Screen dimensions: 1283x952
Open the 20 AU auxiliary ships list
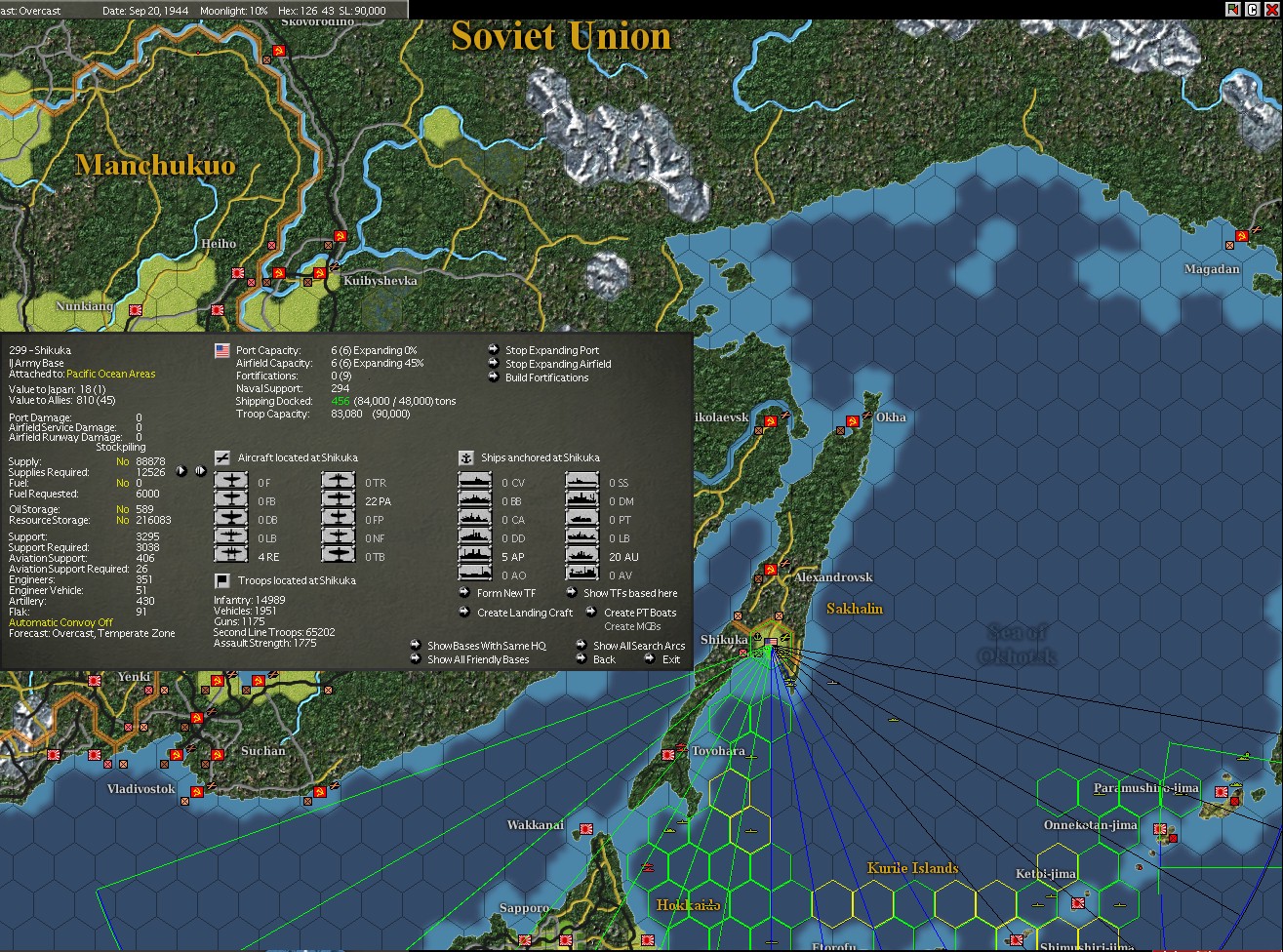[x=582, y=556]
